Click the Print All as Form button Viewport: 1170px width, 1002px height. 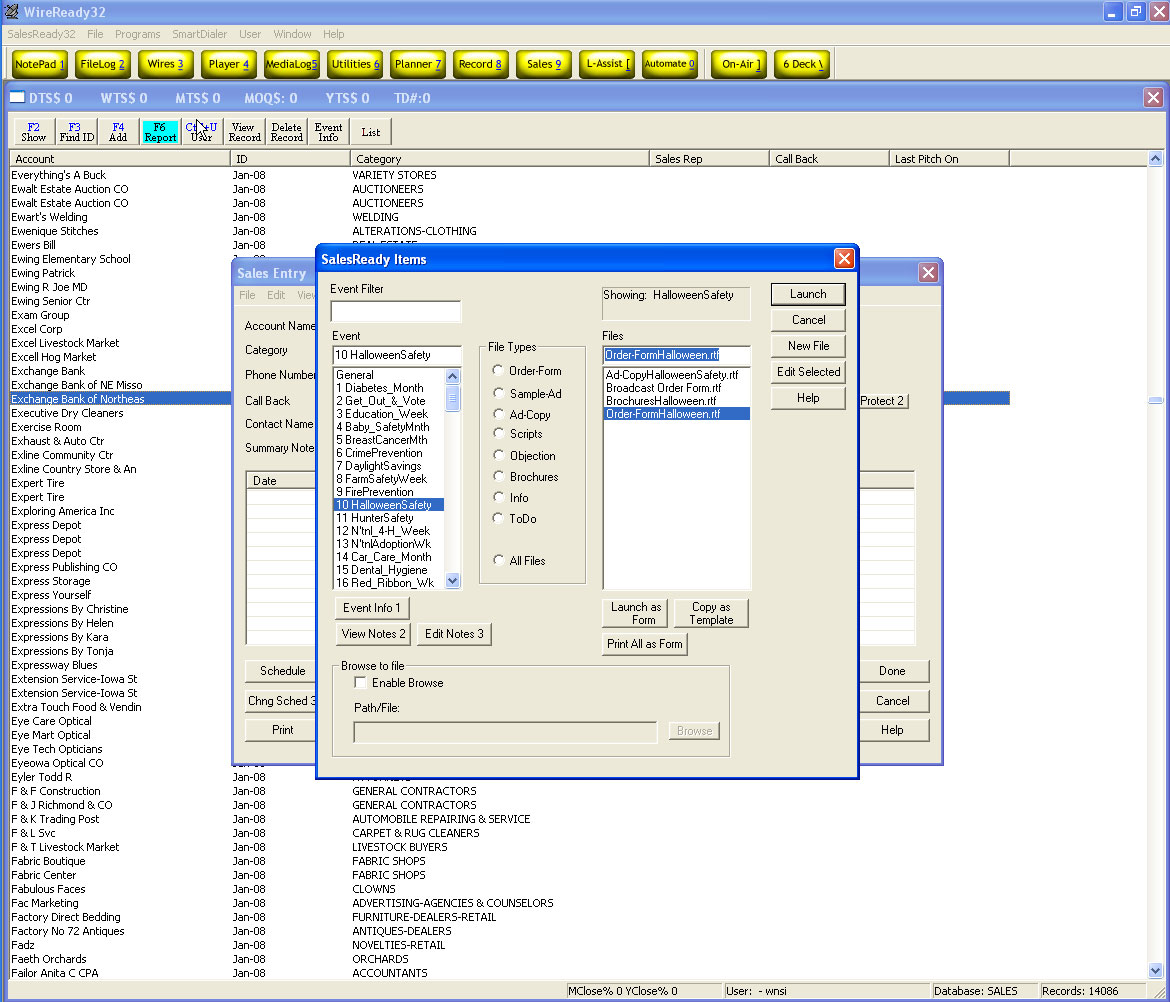click(645, 644)
